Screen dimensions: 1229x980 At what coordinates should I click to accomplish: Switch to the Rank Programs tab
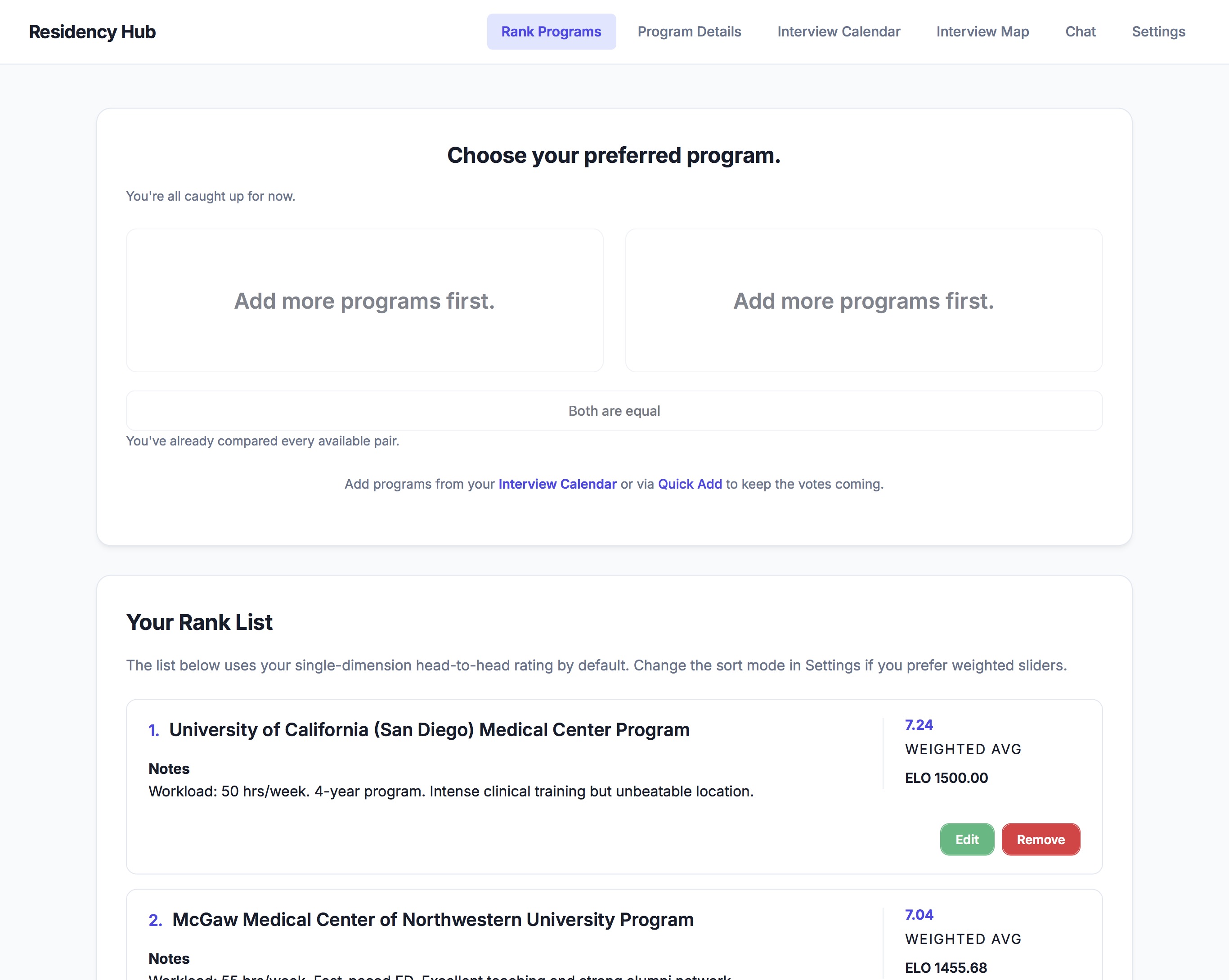tap(551, 32)
